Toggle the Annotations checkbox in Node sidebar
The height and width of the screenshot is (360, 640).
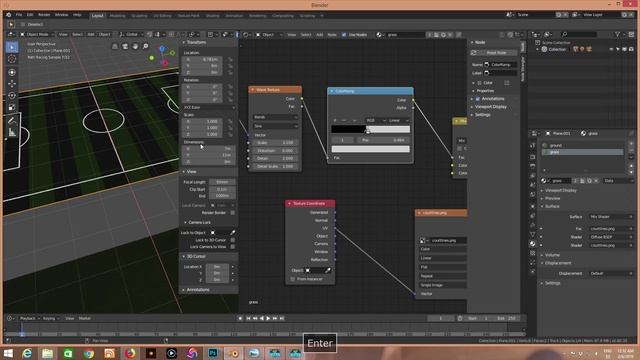coord(478,99)
